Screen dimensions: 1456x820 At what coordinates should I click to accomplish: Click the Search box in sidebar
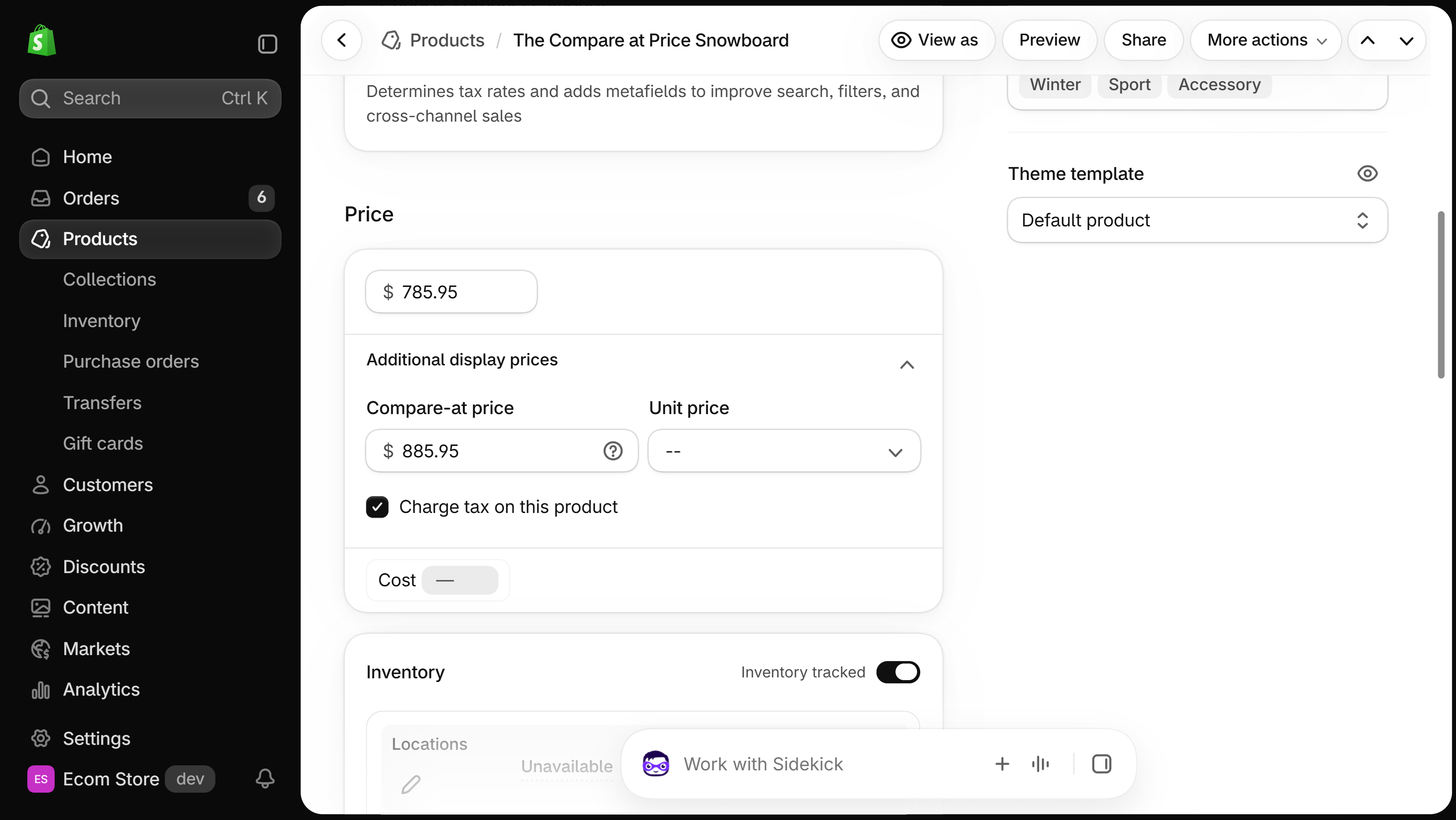[x=150, y=98]
